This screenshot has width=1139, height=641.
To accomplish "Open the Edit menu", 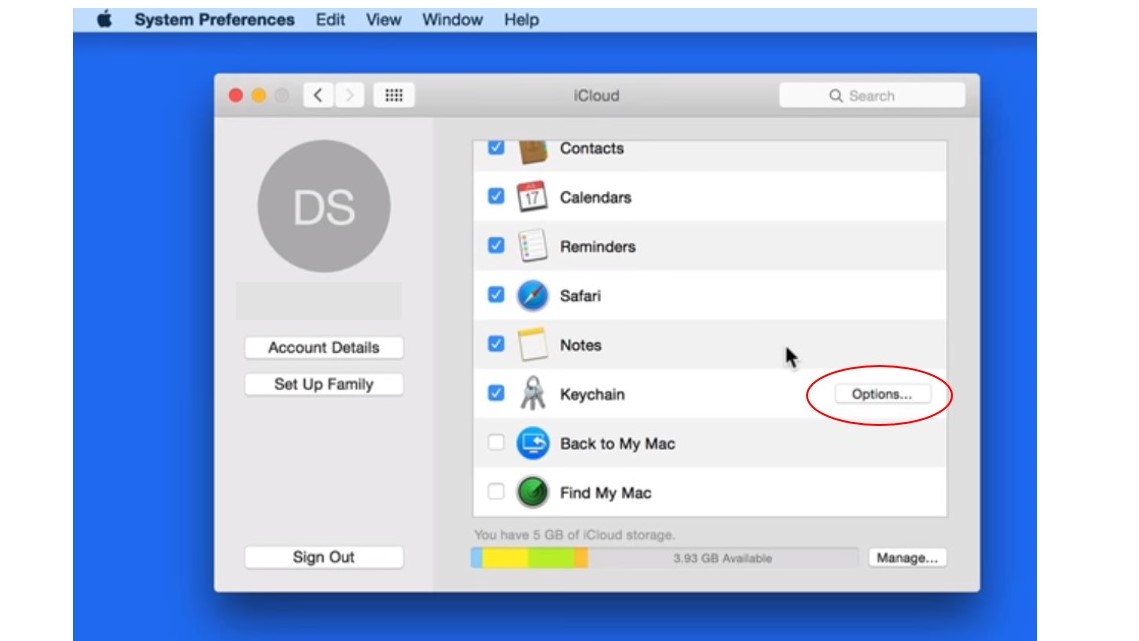I will (x=330, y=20).
